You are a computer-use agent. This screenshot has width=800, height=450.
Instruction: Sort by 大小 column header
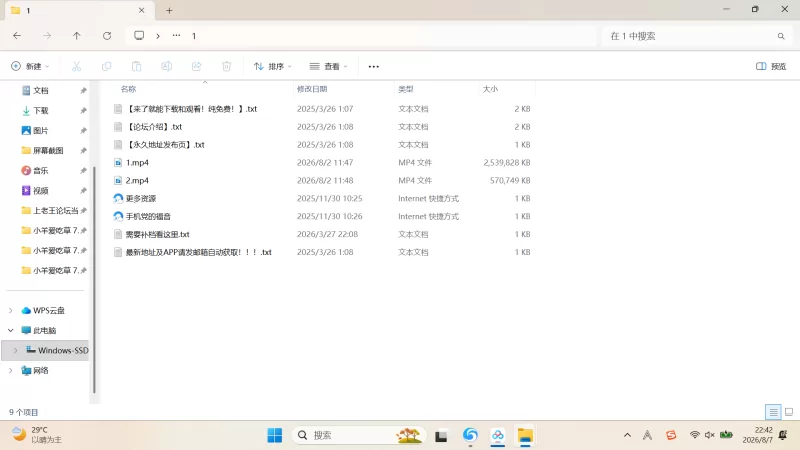pos(490,89)
